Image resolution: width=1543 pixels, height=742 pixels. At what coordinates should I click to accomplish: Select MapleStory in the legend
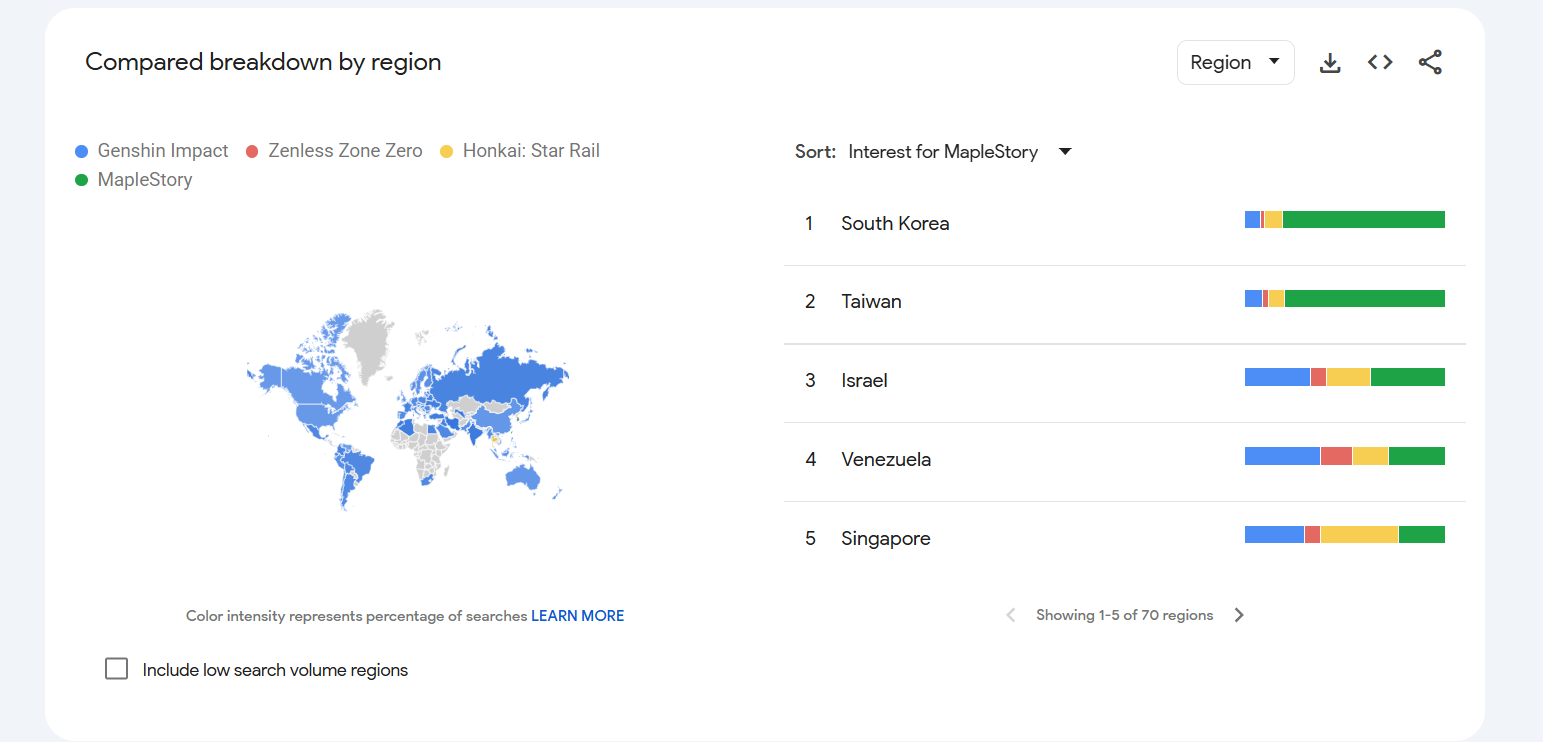pos(145,180)
